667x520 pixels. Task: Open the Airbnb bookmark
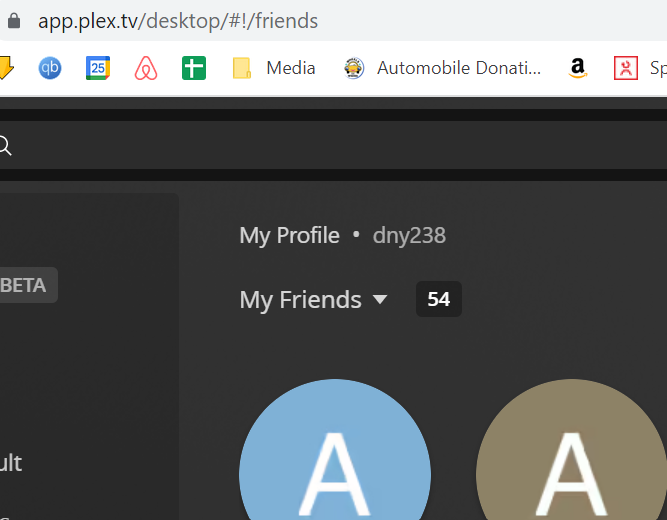146,68
